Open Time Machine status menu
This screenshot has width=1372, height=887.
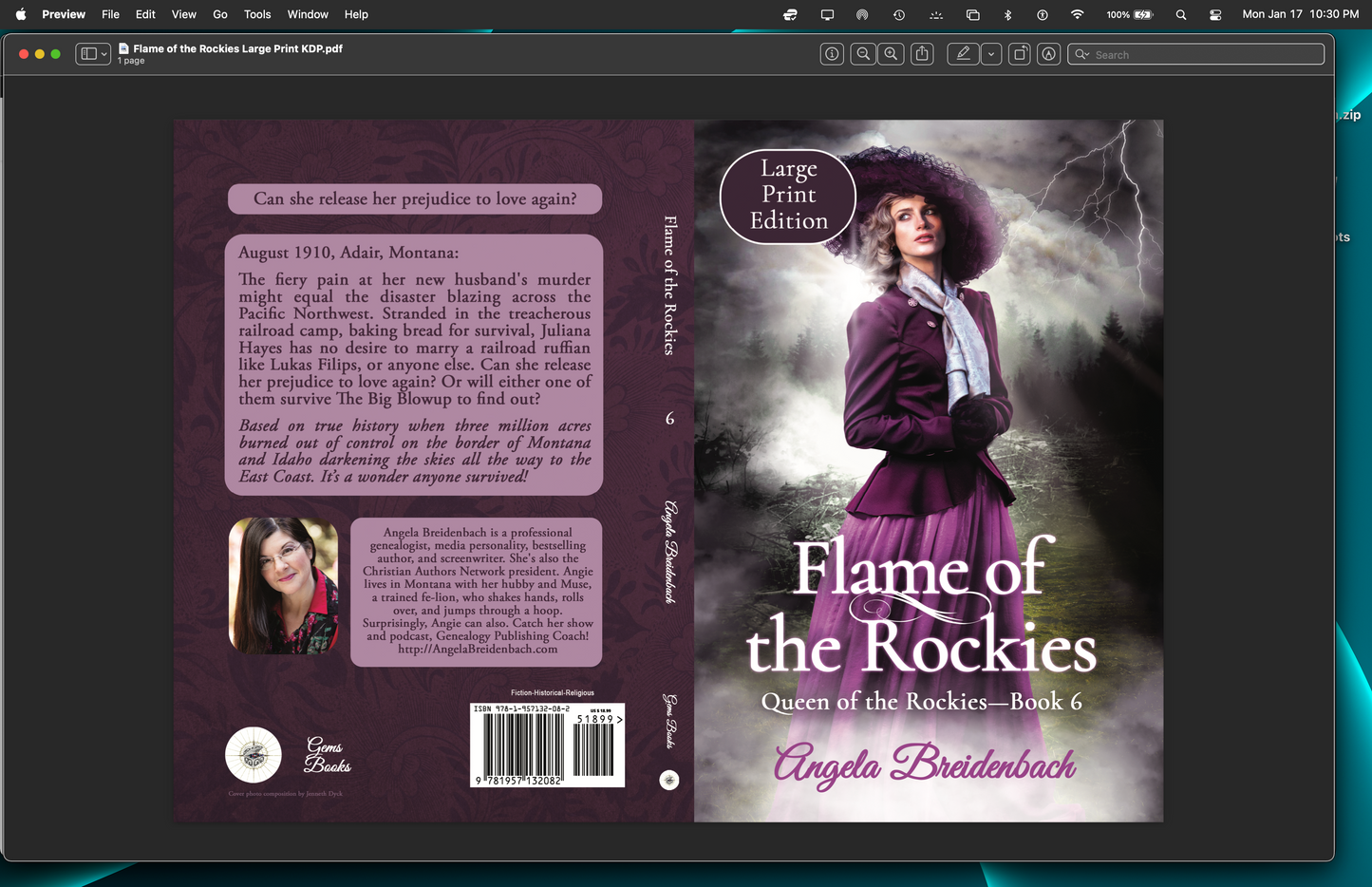click(x=898, y=14)
